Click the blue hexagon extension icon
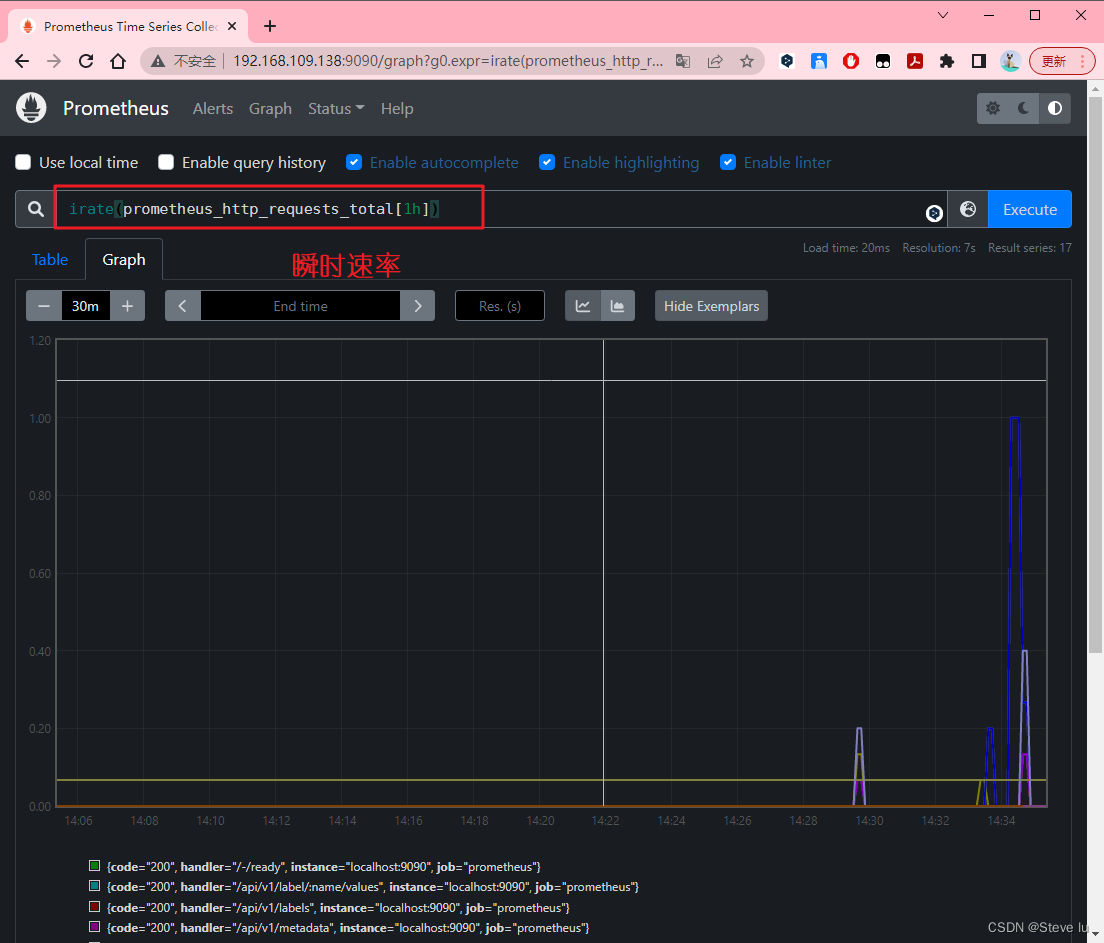The image size is (1104, 943). (787, 61)
